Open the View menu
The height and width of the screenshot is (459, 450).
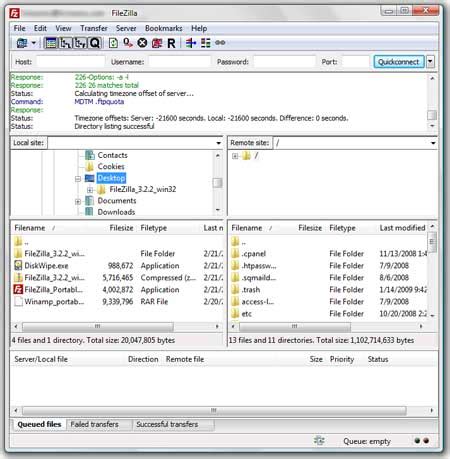coord(63,28)
